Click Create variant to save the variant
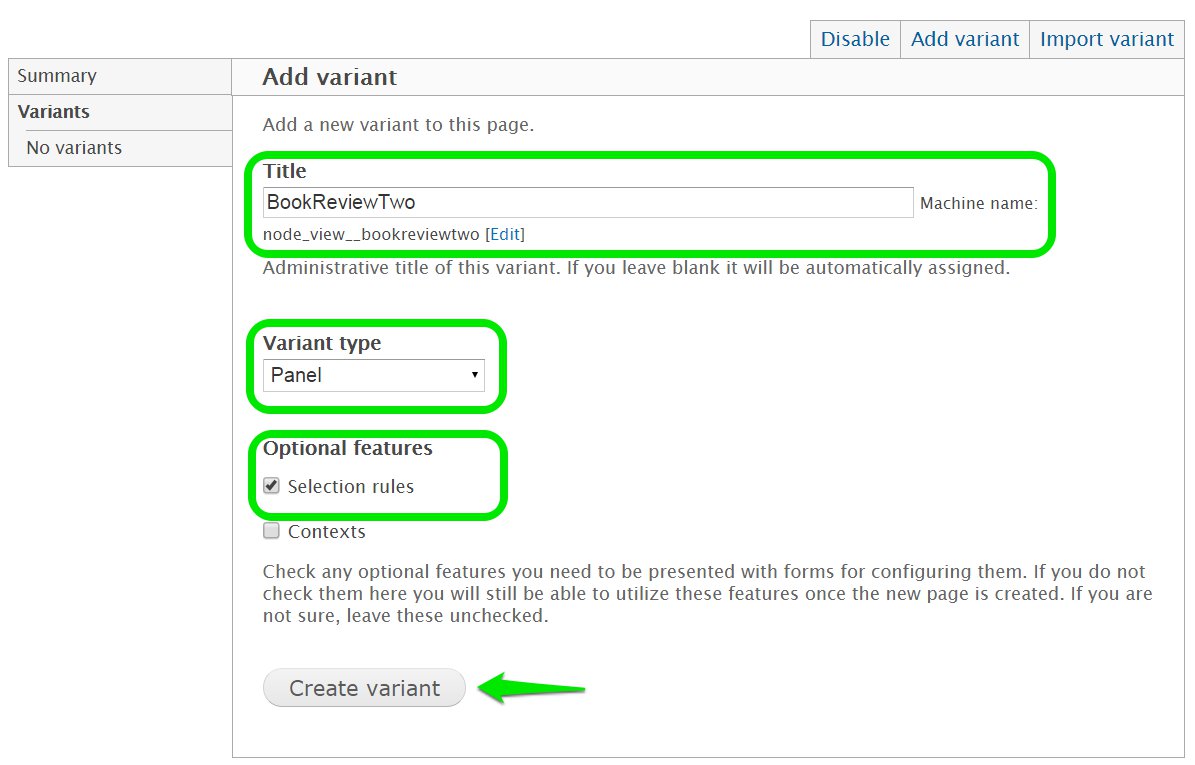This screenshot has width=1195, height=765. coord(364,688)
